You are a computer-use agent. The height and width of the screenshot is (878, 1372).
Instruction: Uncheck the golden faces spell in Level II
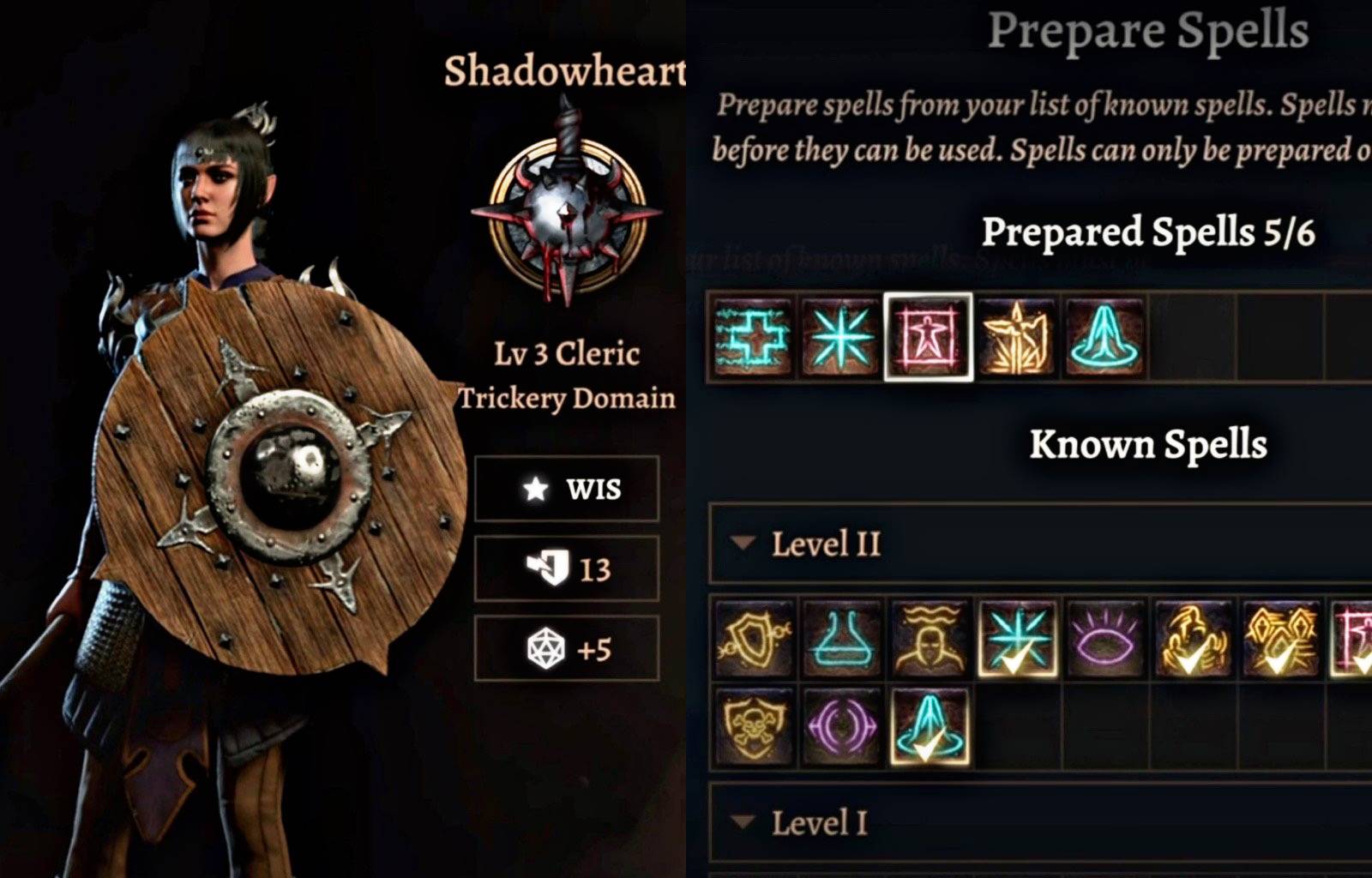1281,640
